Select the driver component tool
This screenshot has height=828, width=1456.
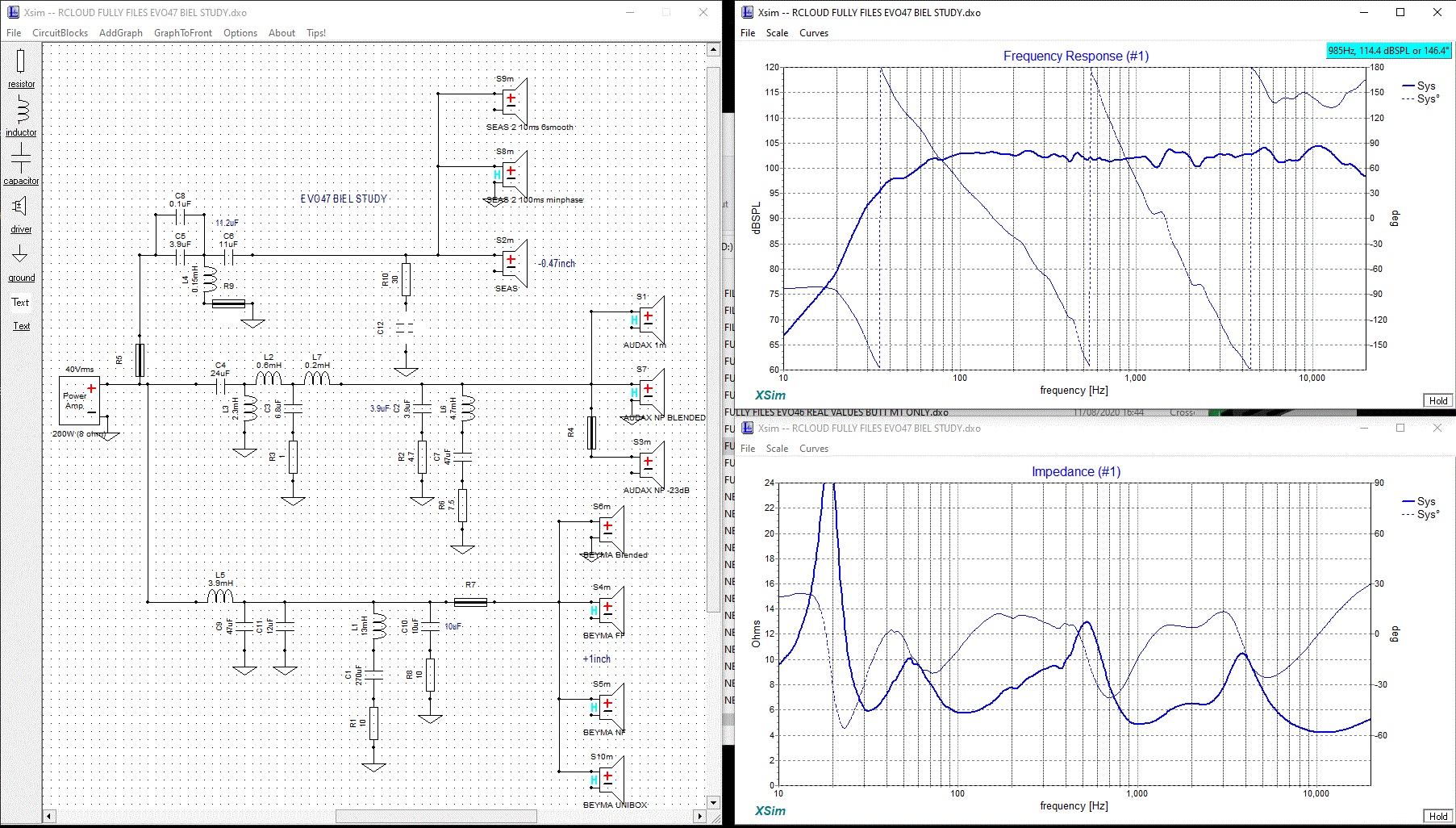21,213
